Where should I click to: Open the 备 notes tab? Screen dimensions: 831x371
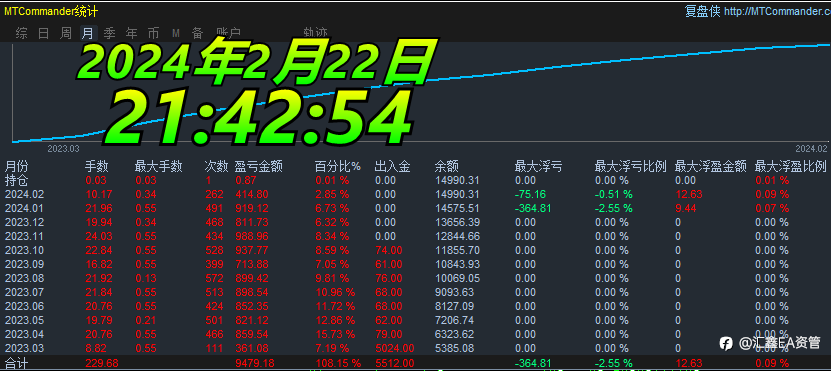pyautogui.click(x=197, y=33)
